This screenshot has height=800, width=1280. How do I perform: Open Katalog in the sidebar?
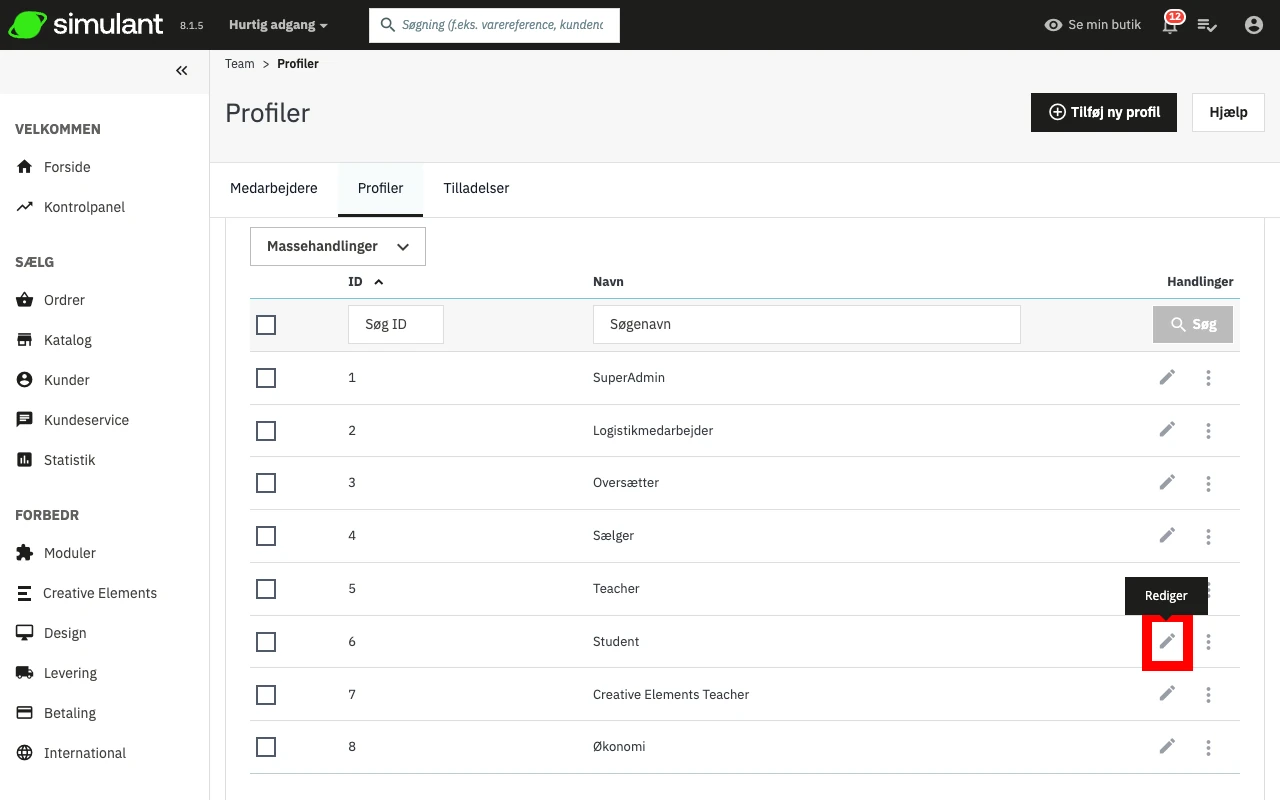pyautogui.click(x=67, y=340)
